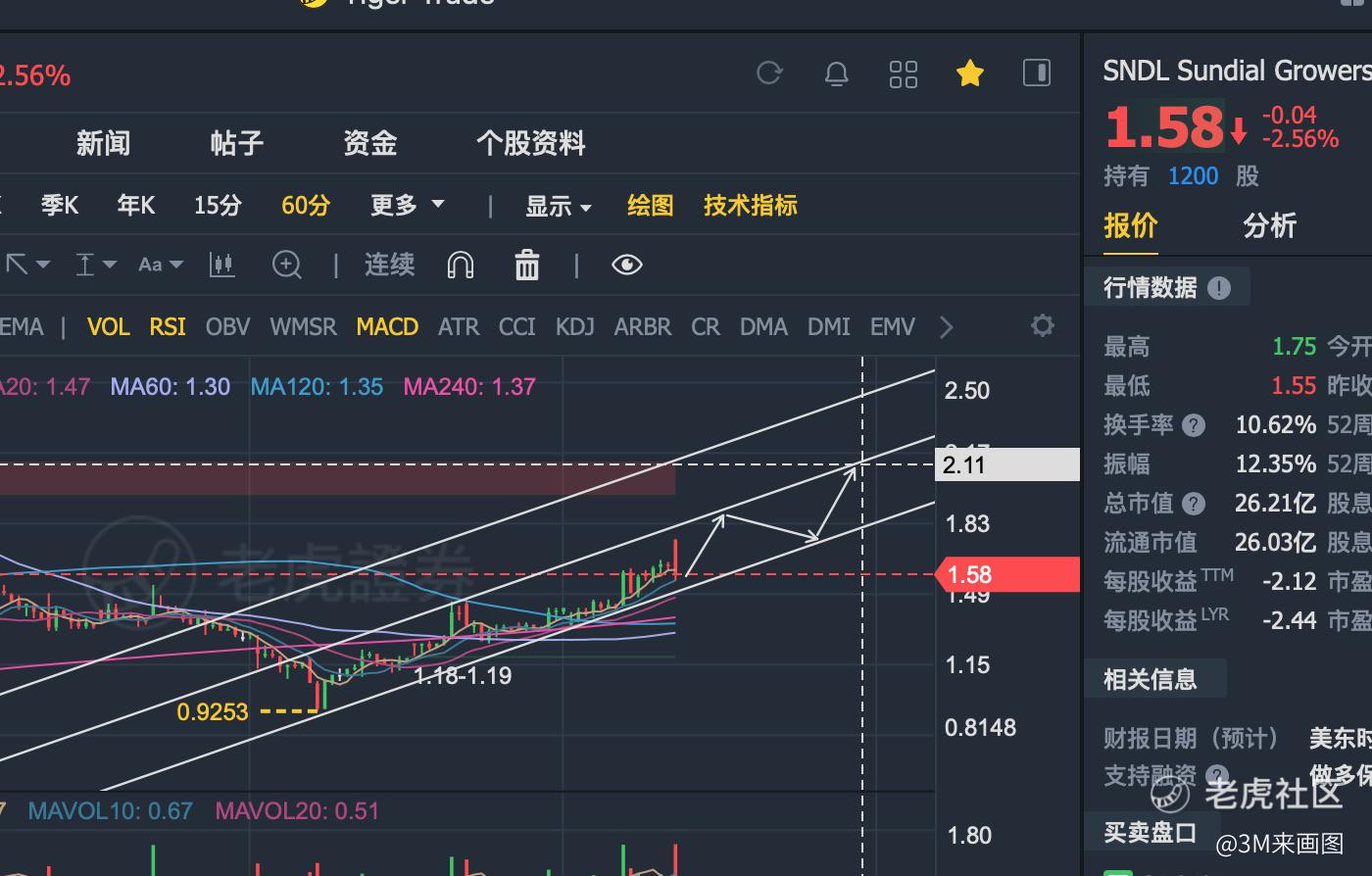The width and height of the screenshot is (1372, 876).
Task: Click the MA60: 1.30 label
Action: 171,386
